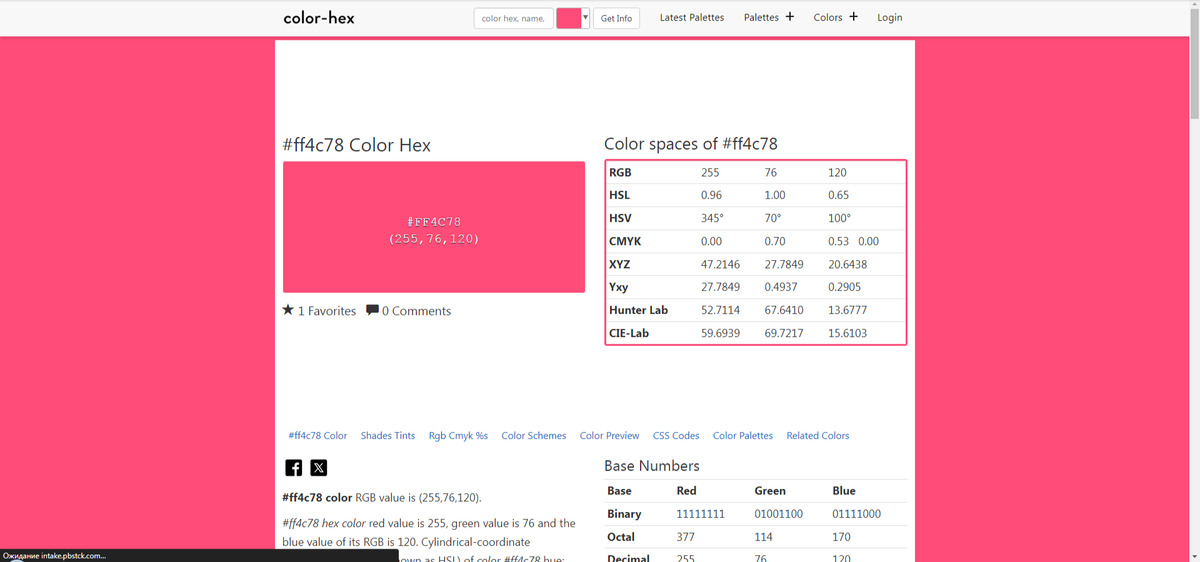Go to Shades Tints section link
The height and width of the screenshot is (562, 1200).
pos(388,436)
